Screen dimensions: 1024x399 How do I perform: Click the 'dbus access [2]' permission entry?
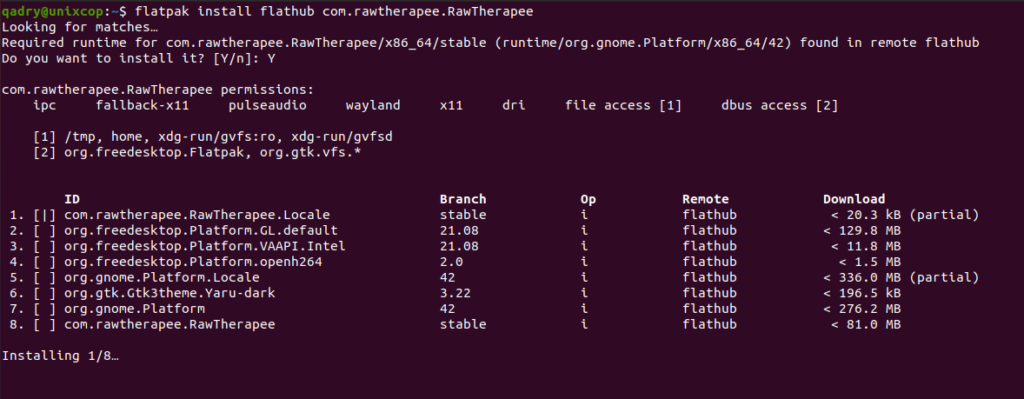pyautogui.click(x=780, y=105)
